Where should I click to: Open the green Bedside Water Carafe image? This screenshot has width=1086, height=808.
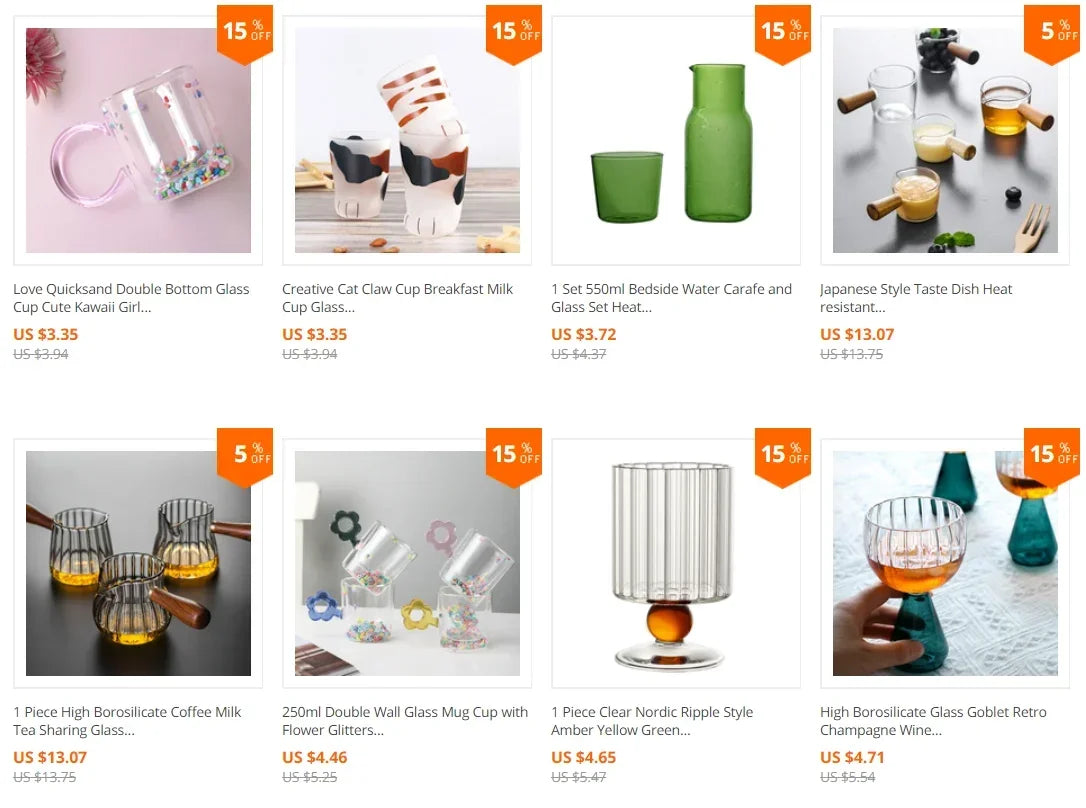[676, 140]
